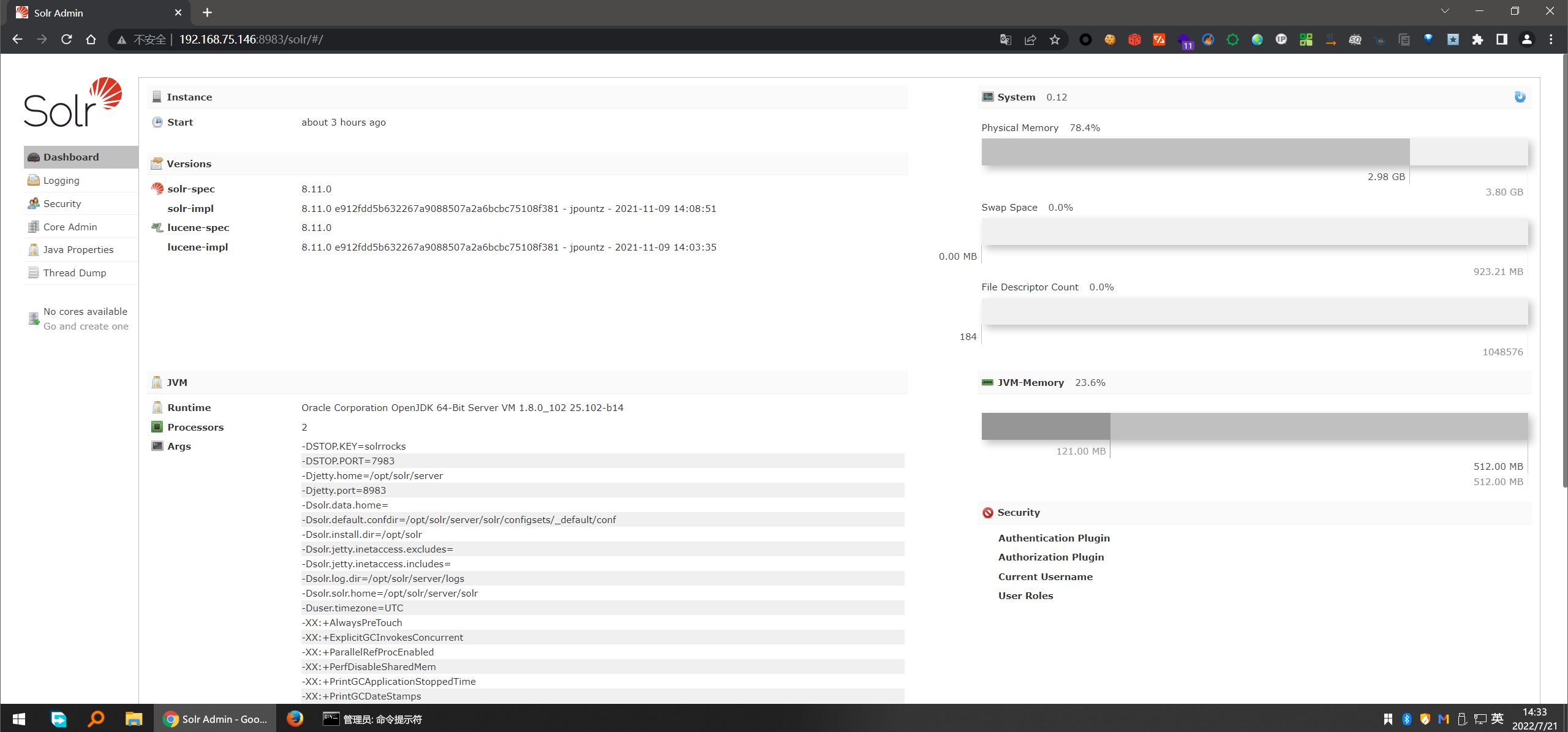The image size is (1568, 732).
Task: Click the Current Username label
Action: [x=1045, y=576]
